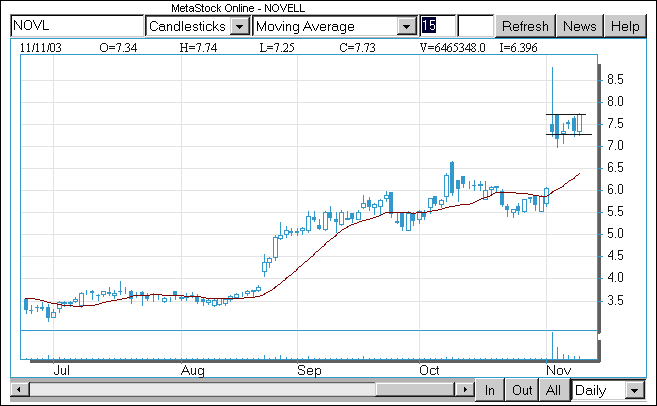Image resolution: width=657 pixels, height=406 pixels.
Task: Open the News button
Action: (579, 26)
